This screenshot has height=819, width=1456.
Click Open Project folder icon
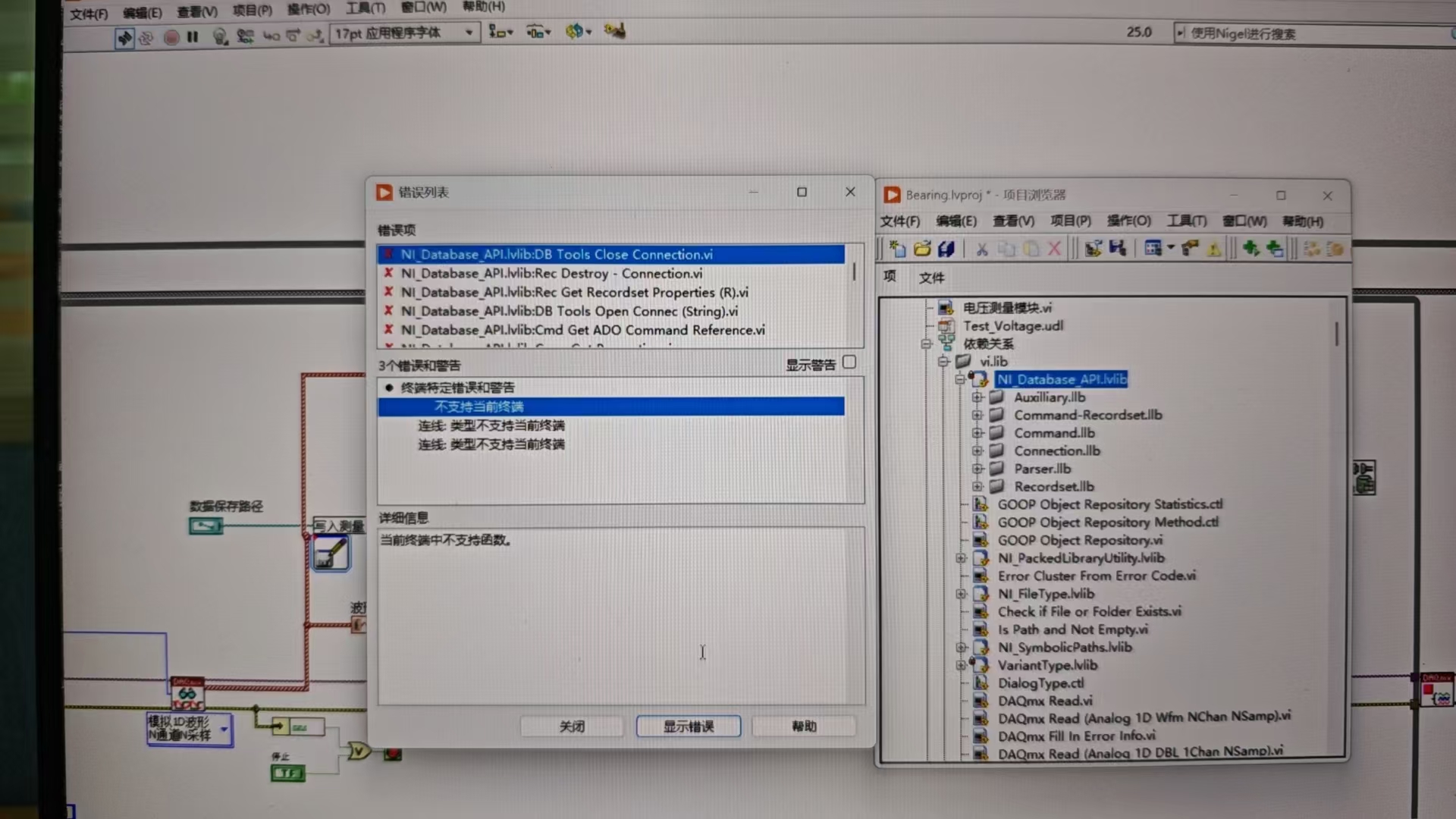tap(922, 248)
